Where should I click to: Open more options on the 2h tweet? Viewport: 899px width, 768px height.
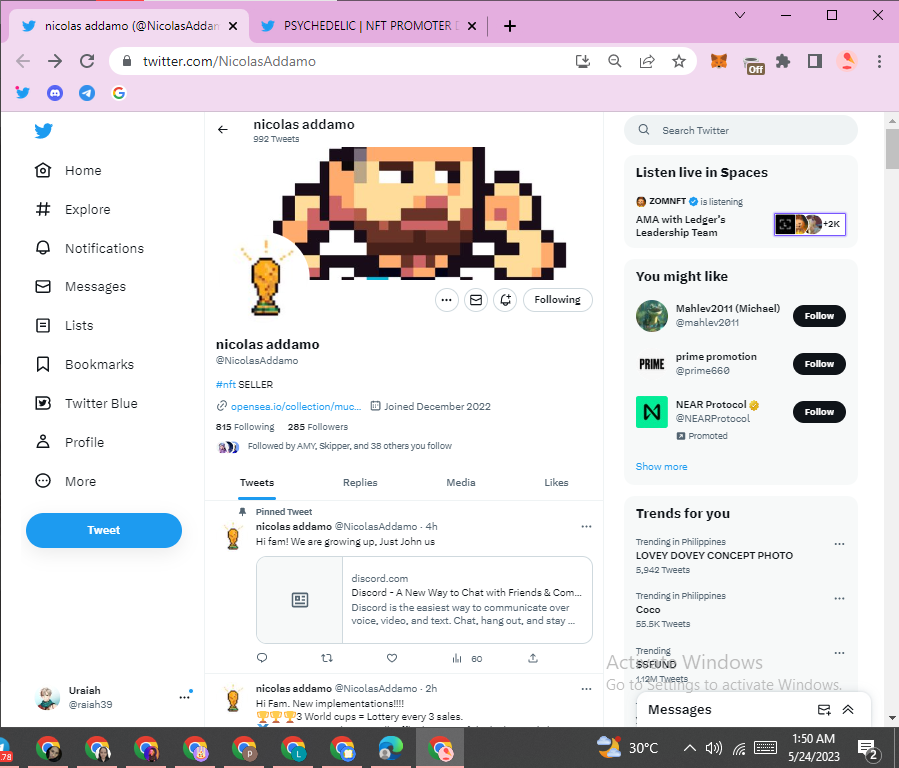586,688
